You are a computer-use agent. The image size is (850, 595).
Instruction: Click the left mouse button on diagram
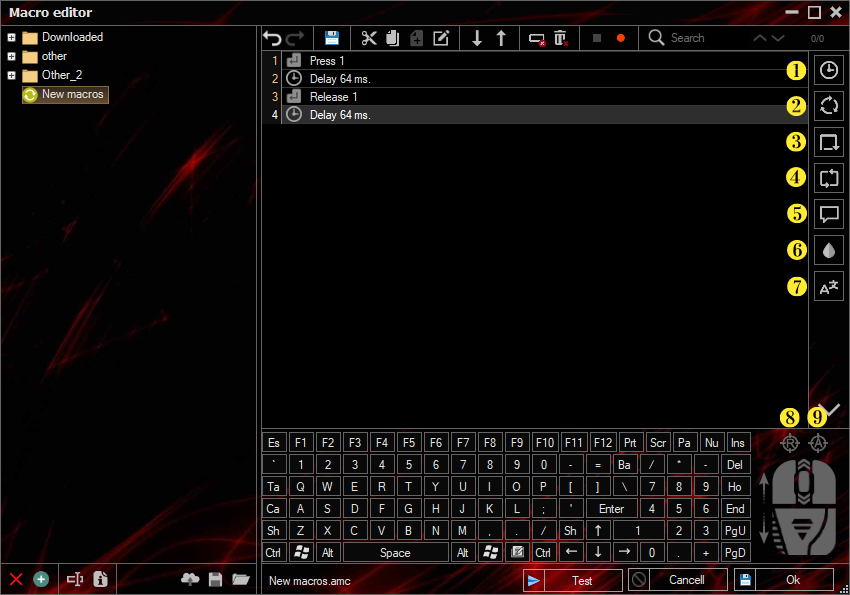[783, 483]
